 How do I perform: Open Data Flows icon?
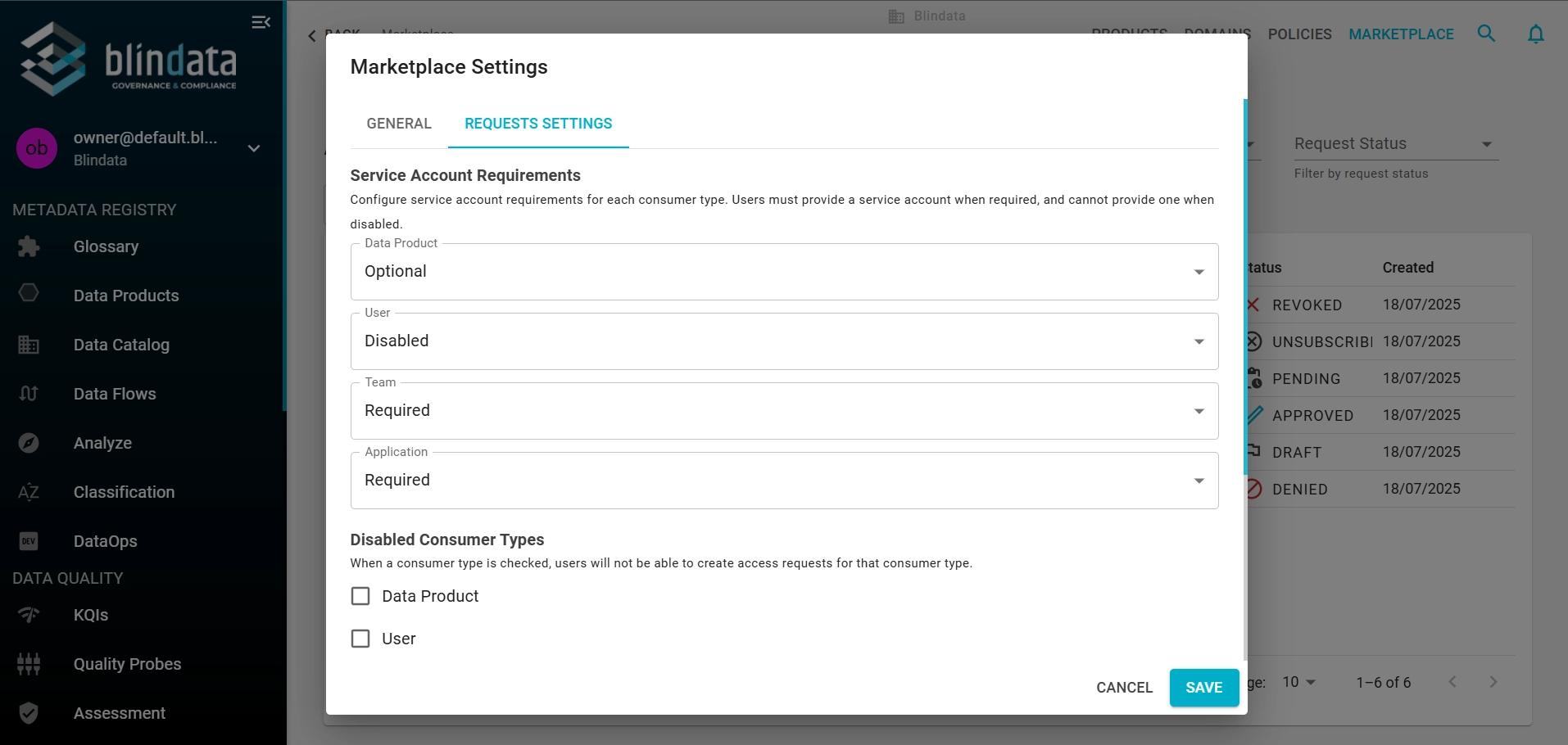pos(29,394)
